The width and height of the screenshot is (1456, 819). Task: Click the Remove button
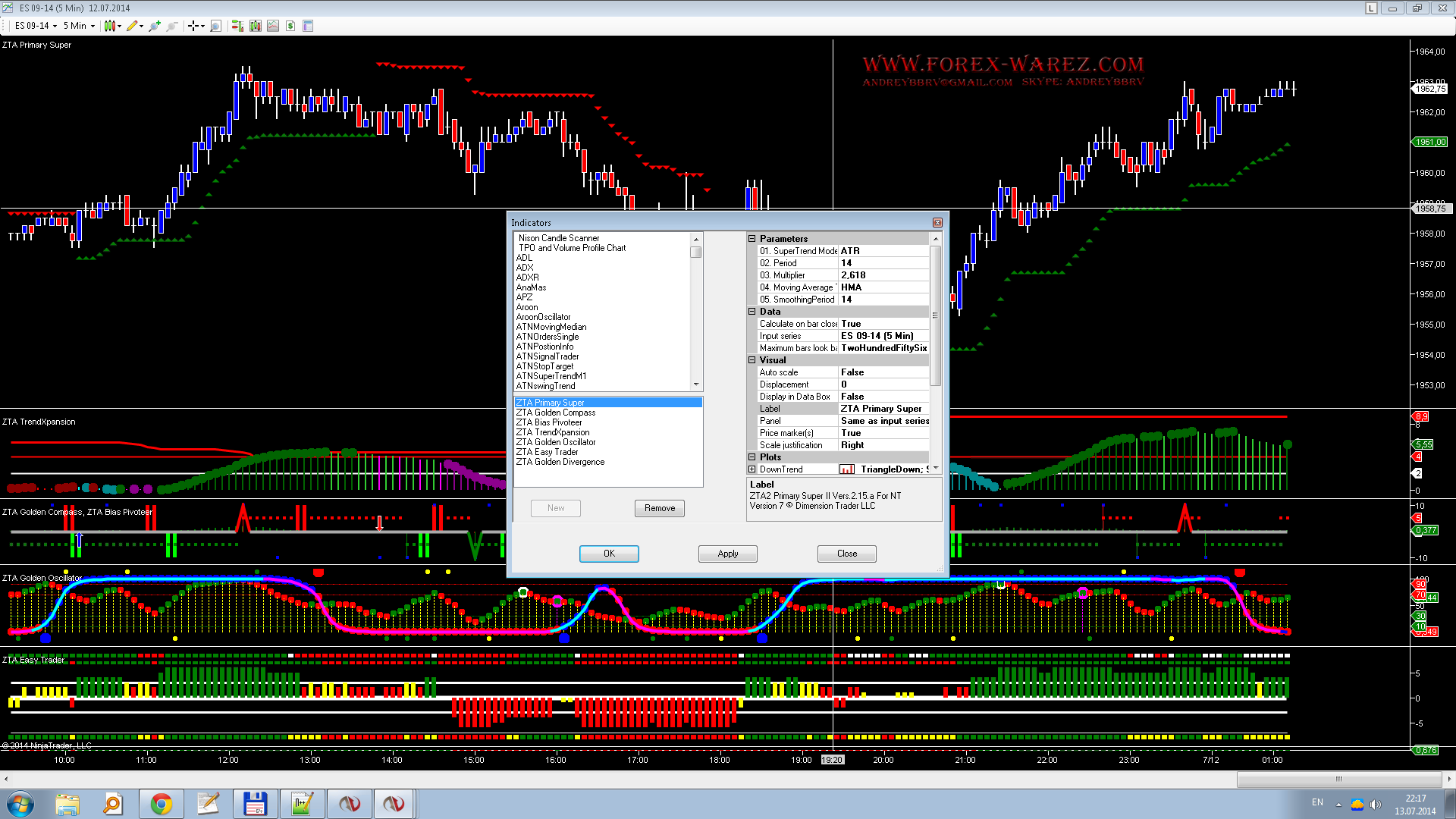(x=659, y=508)
